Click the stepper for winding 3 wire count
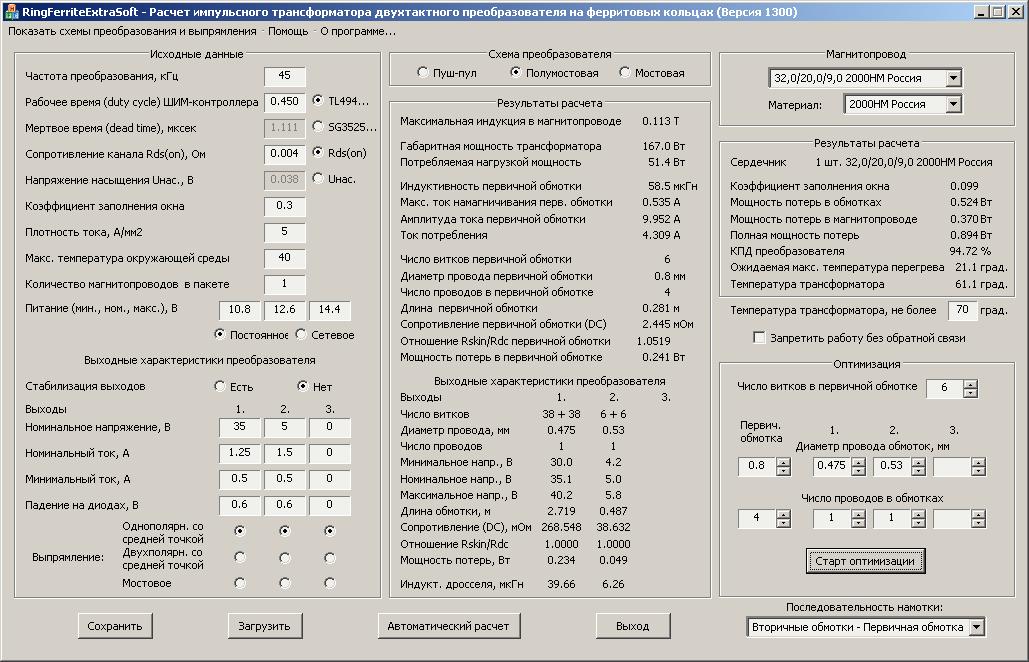Image resolution: width=1029 pixels, height=662 pixels. 978,519
